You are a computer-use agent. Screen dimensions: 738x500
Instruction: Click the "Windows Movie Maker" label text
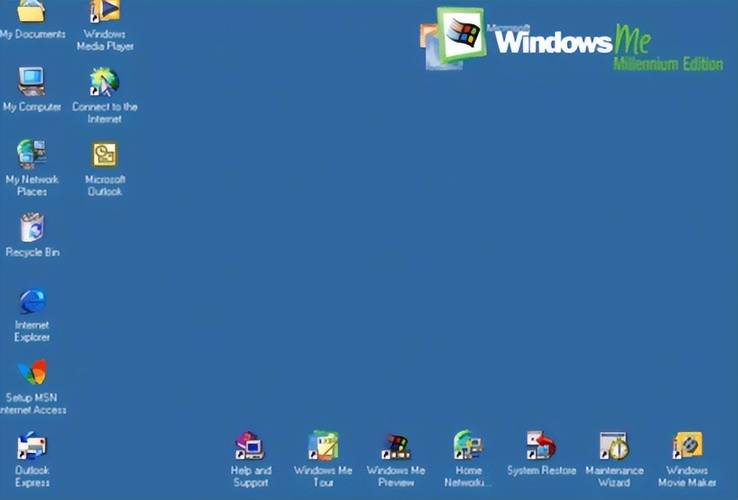(687, 476)
